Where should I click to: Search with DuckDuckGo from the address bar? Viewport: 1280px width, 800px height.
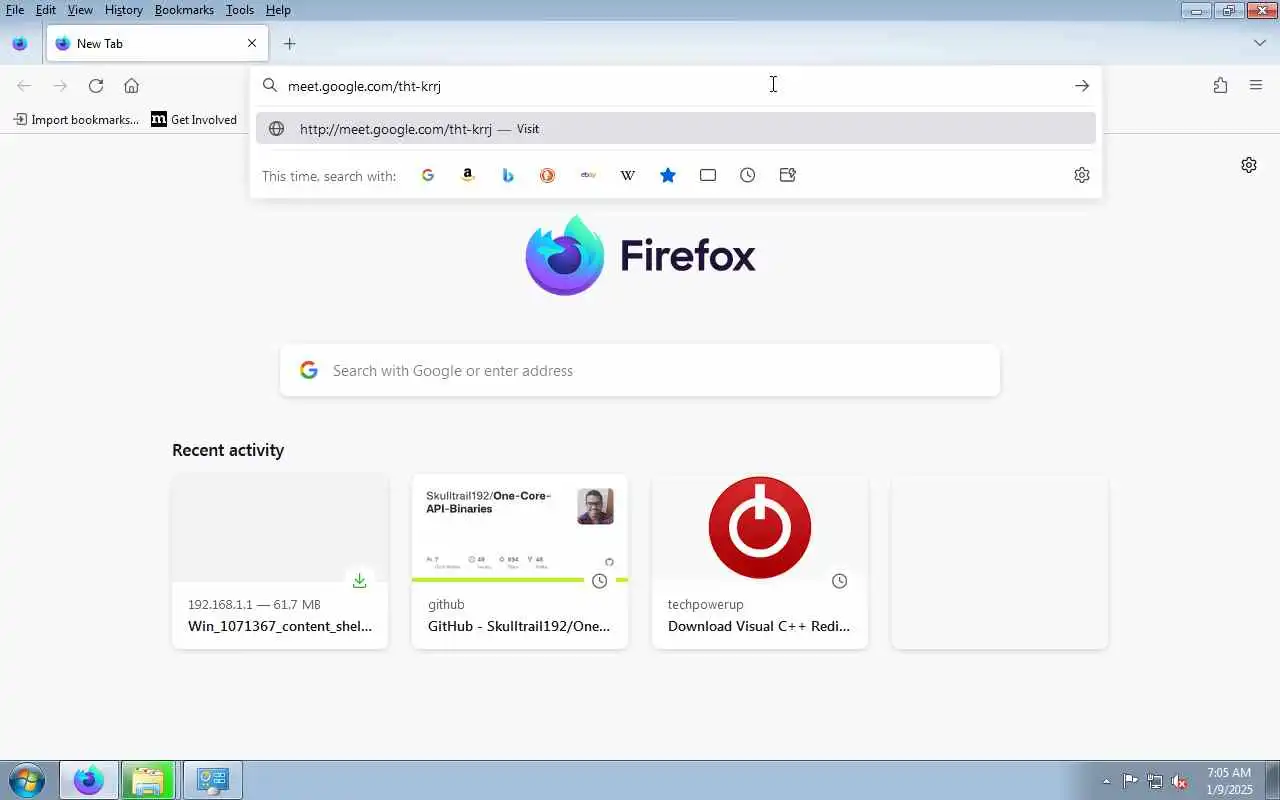point(548,175)
